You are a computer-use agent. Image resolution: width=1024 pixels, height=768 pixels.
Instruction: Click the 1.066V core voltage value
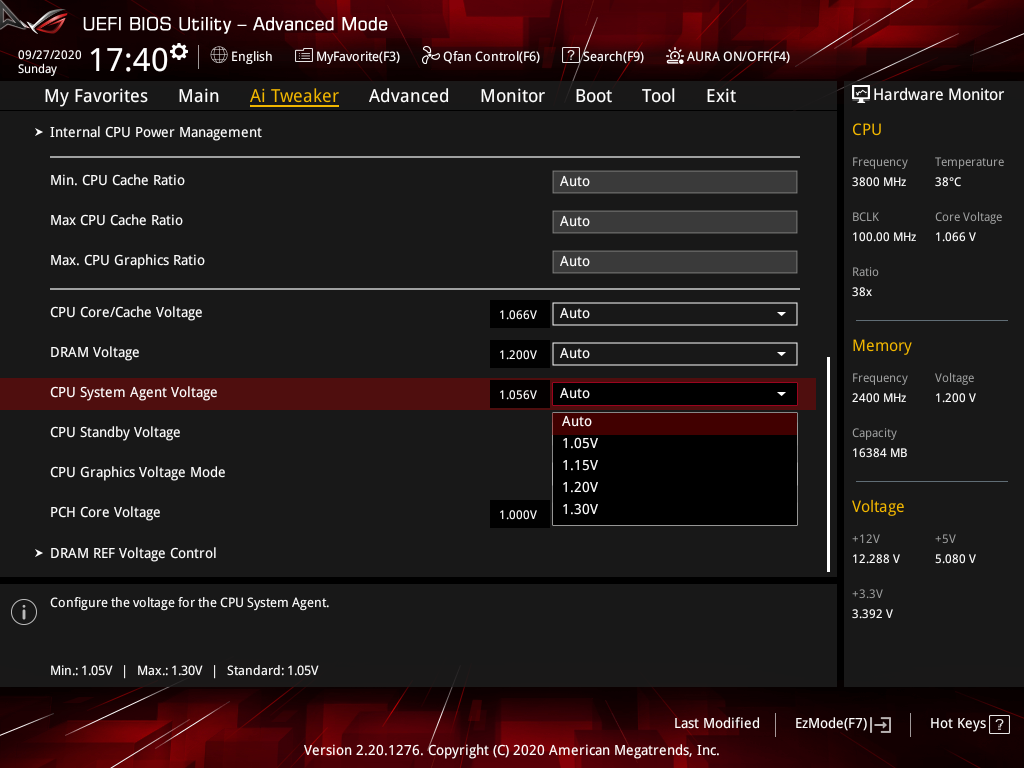point(519,315)
